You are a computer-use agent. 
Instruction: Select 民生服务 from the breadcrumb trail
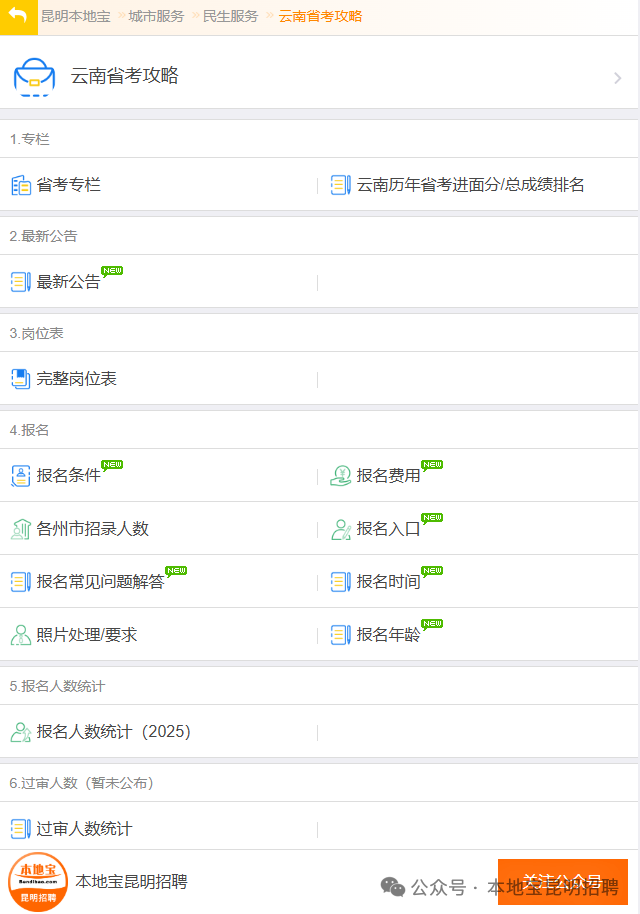(230, 17)
